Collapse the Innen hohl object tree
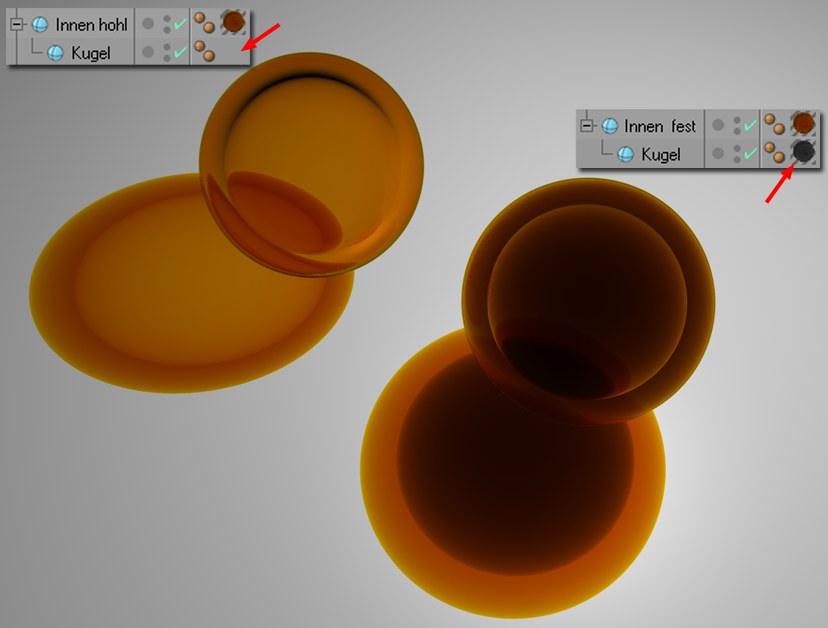 coord(16,23)
